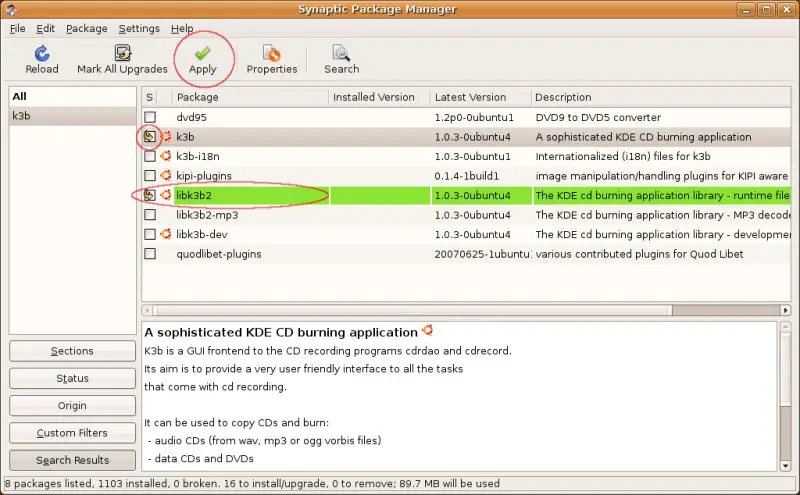This screenshot has width=800, height=495.
Task: Open Properties from the toolbar
Action: pyautogui.click(x=271, y=60)
